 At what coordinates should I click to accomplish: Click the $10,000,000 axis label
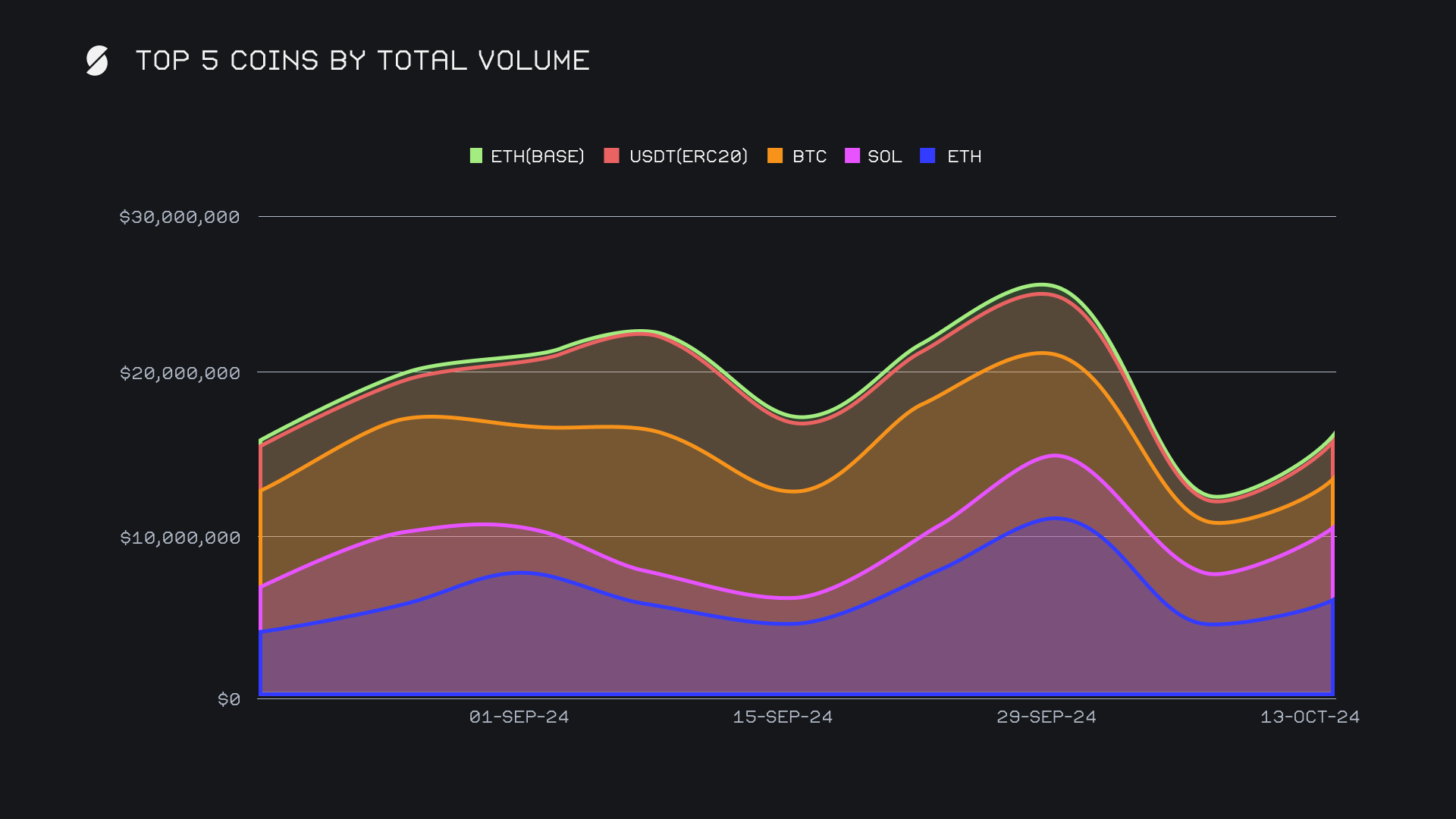(x=180, y=538)
